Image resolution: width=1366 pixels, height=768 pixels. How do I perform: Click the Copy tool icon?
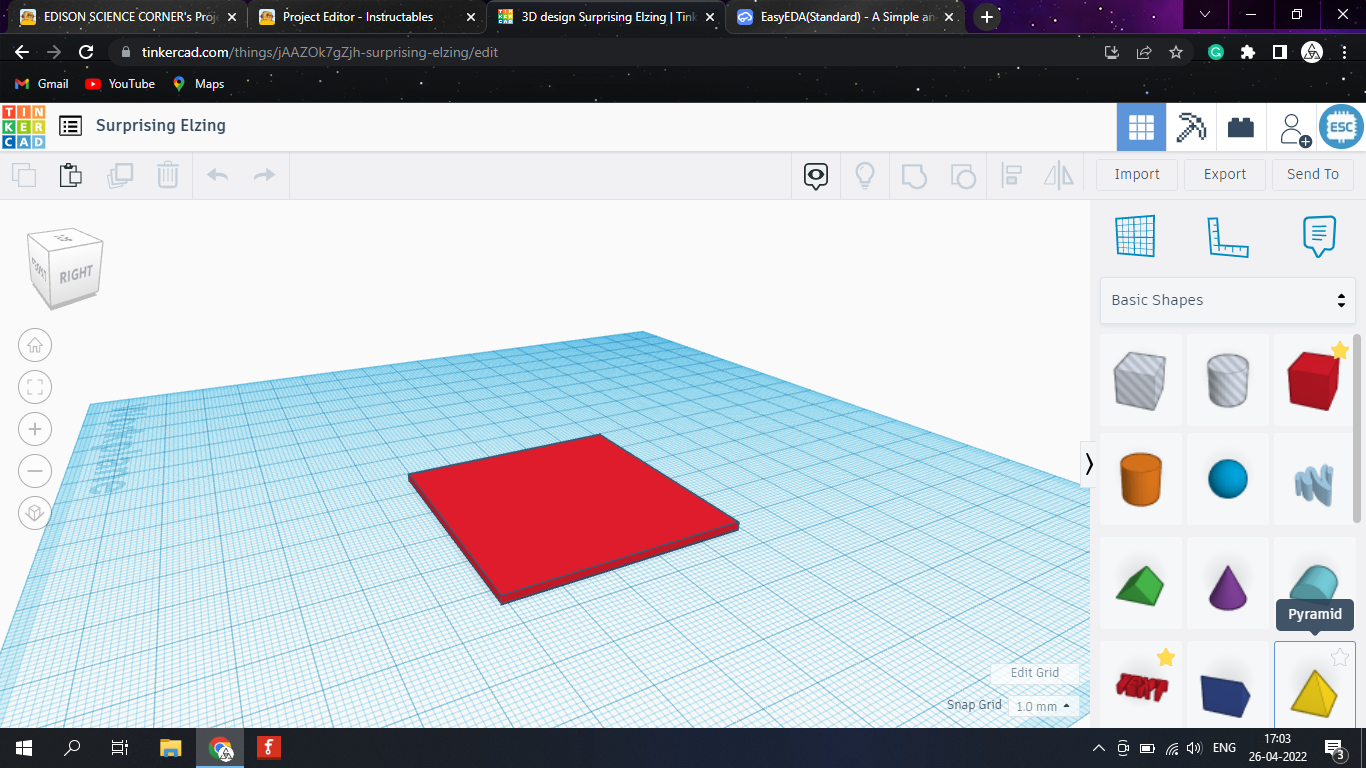tap(24, 175)
